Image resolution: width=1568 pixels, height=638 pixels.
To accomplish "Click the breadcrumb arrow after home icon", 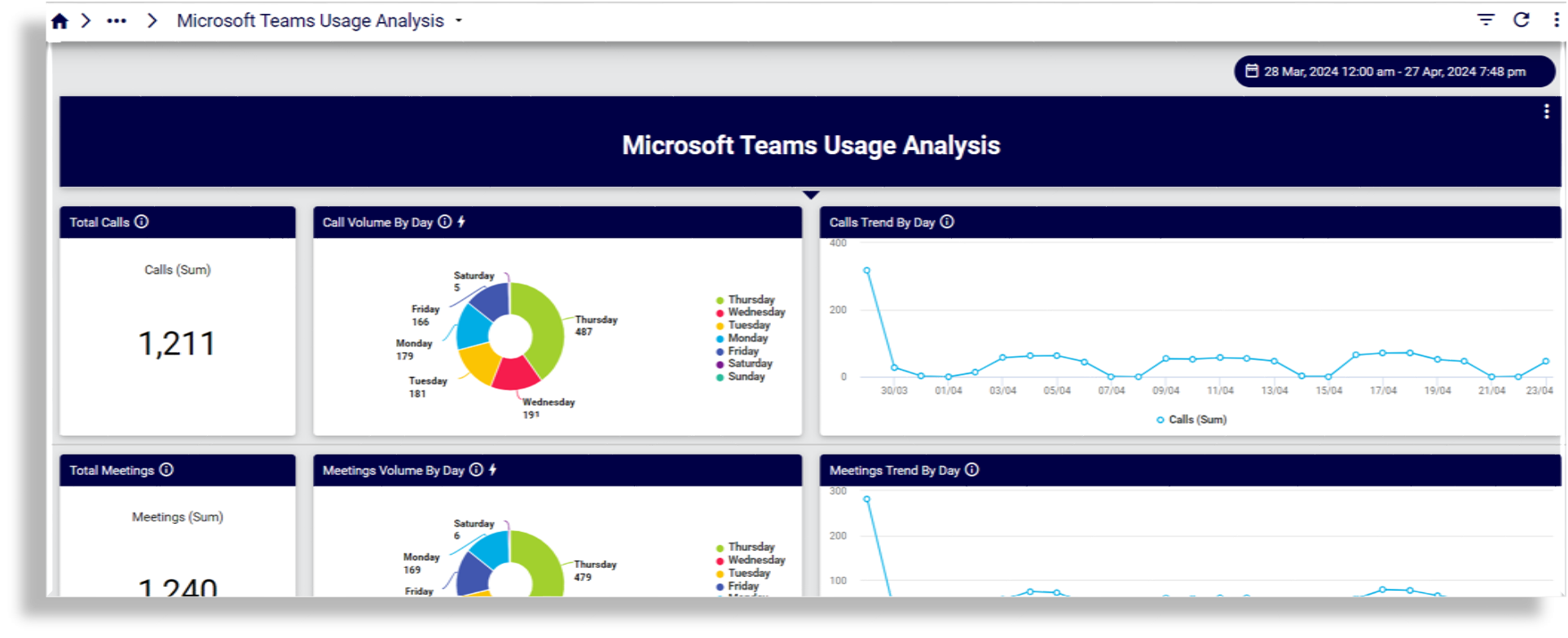I will [x=86, y=20].
